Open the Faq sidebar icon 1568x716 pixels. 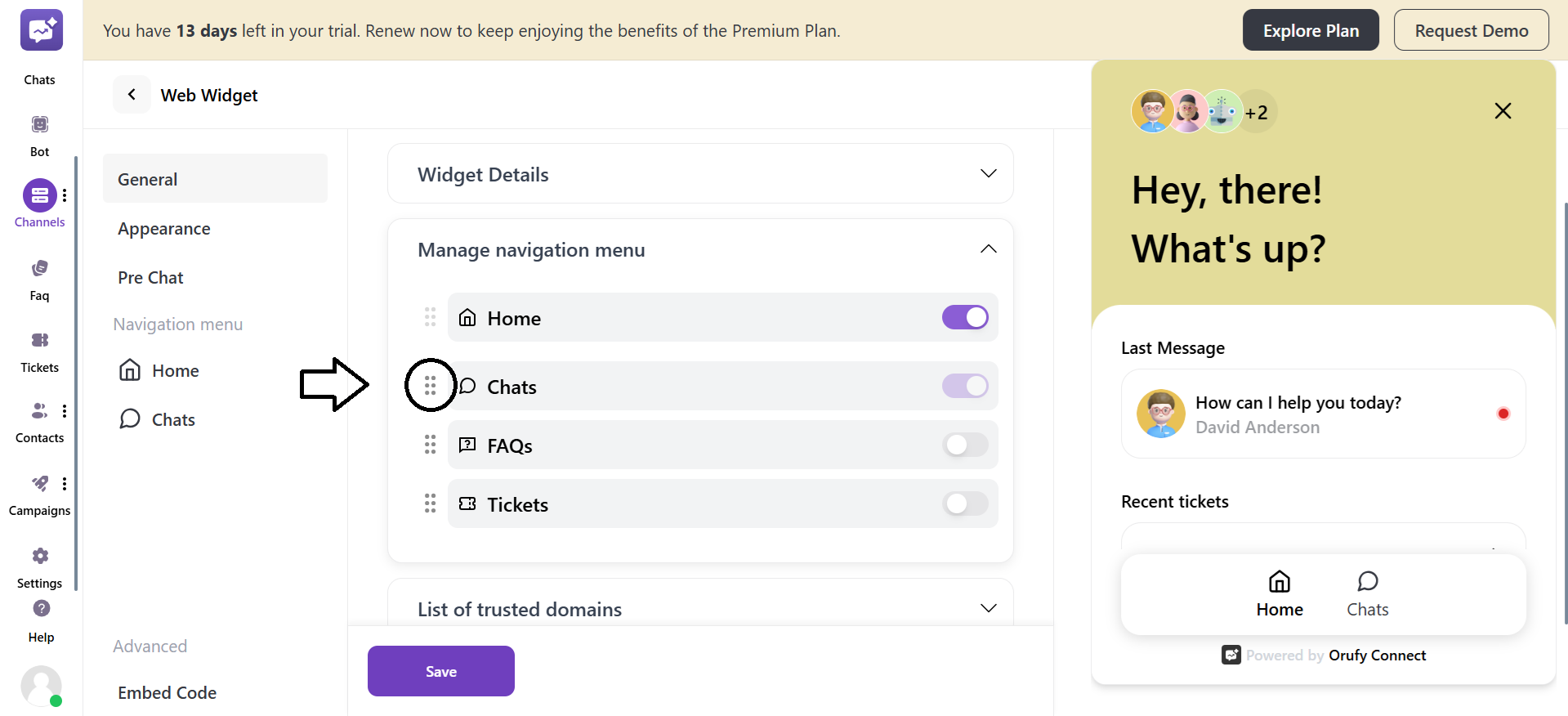(39, 269)
